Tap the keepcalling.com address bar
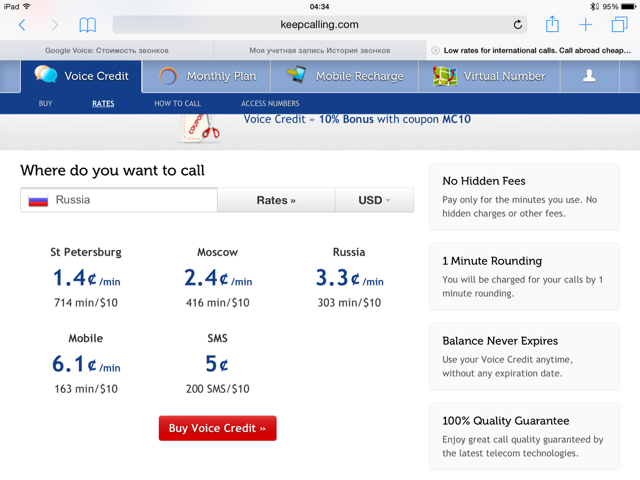 (x=320, y=25)
